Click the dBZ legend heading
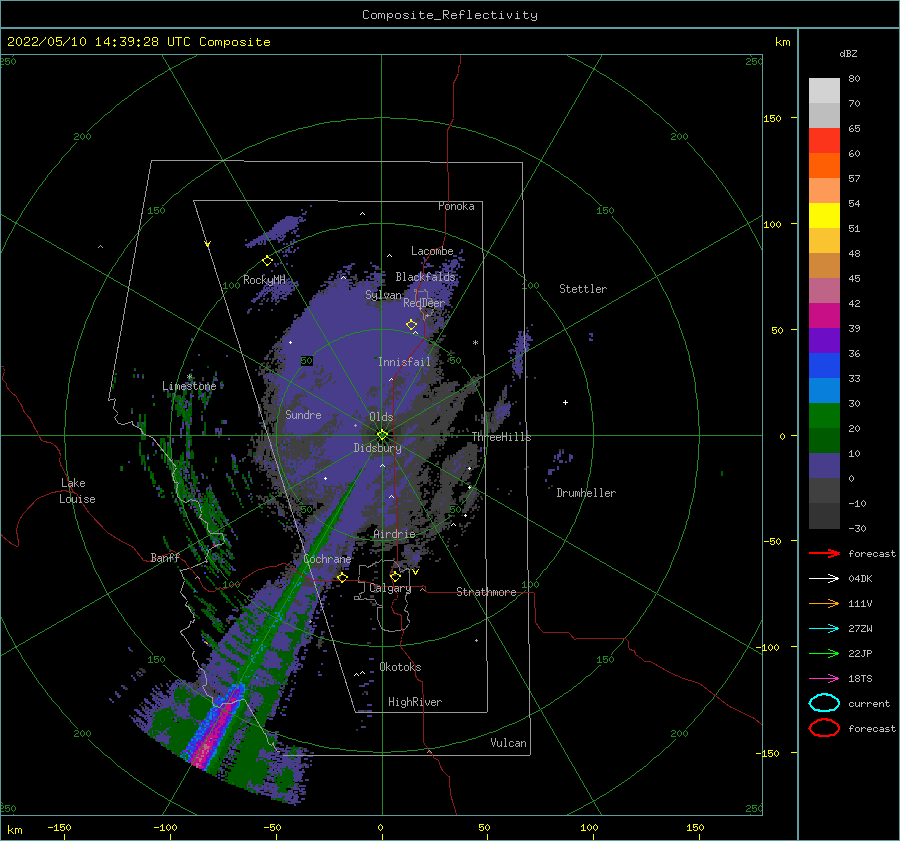Screen dimensions: 900x841 pyautogui.click(x=848, y=53)
